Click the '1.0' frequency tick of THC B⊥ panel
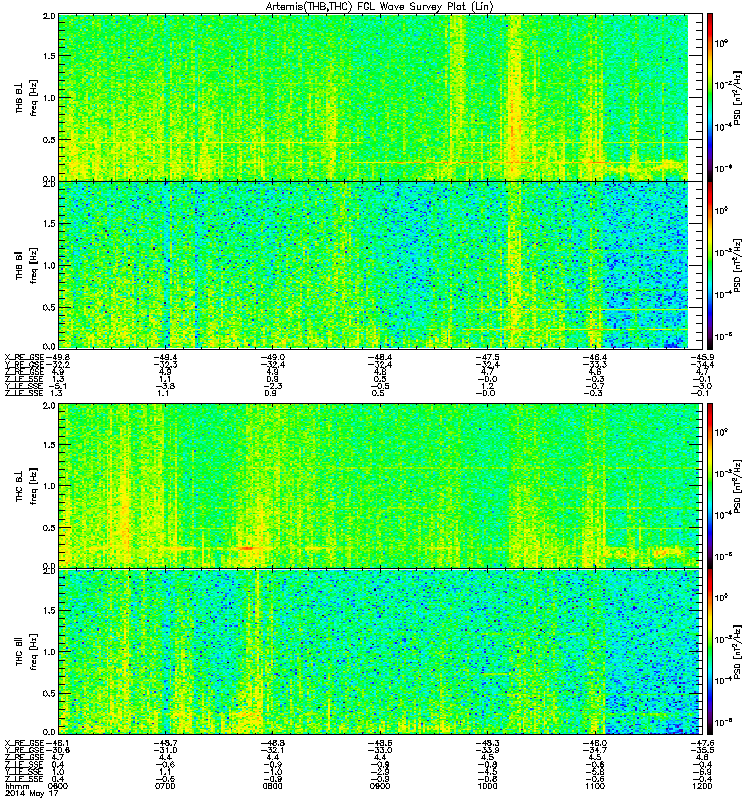 point(50,486)
